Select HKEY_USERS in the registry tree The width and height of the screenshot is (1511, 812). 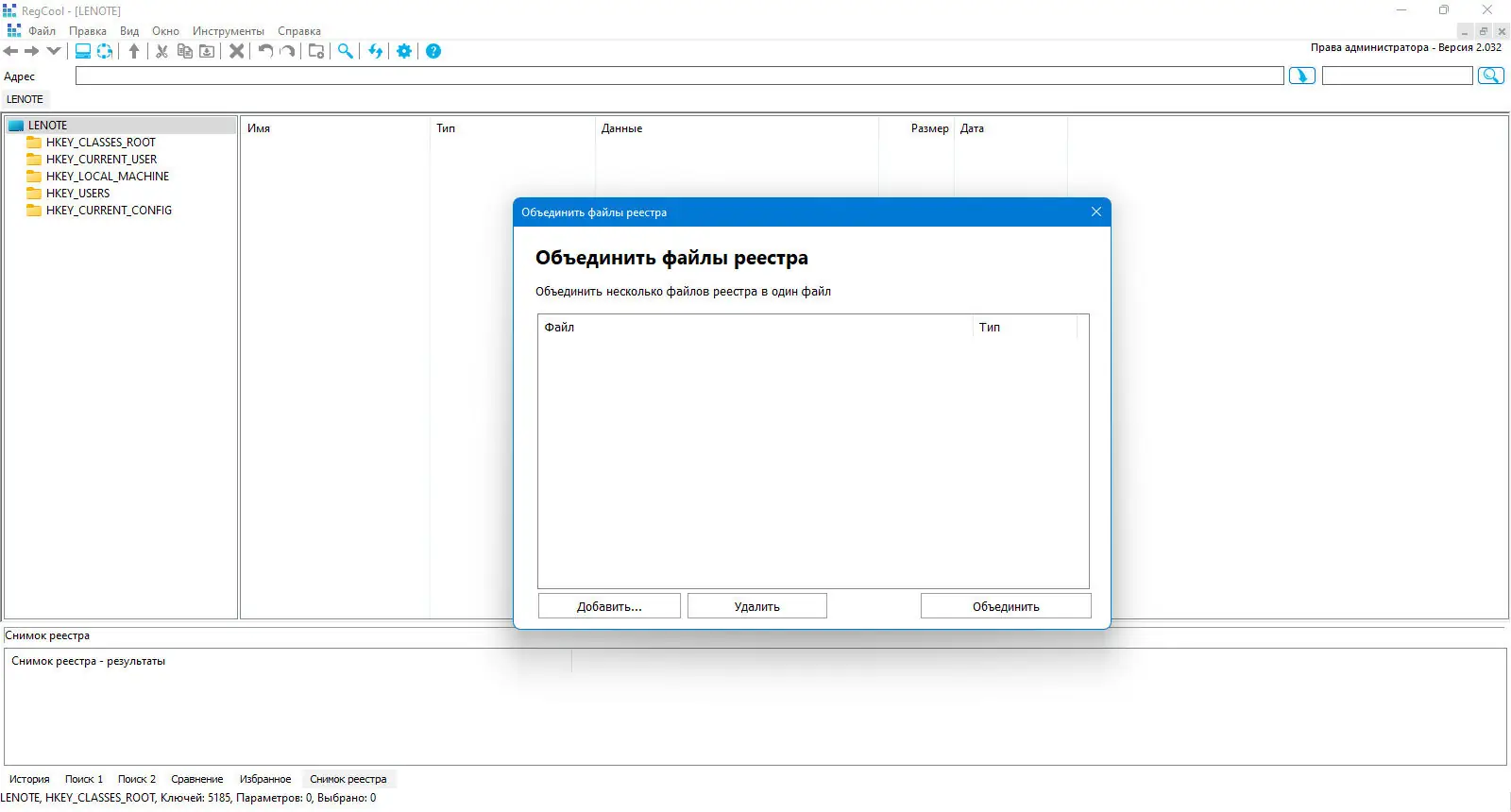point(77,194)
